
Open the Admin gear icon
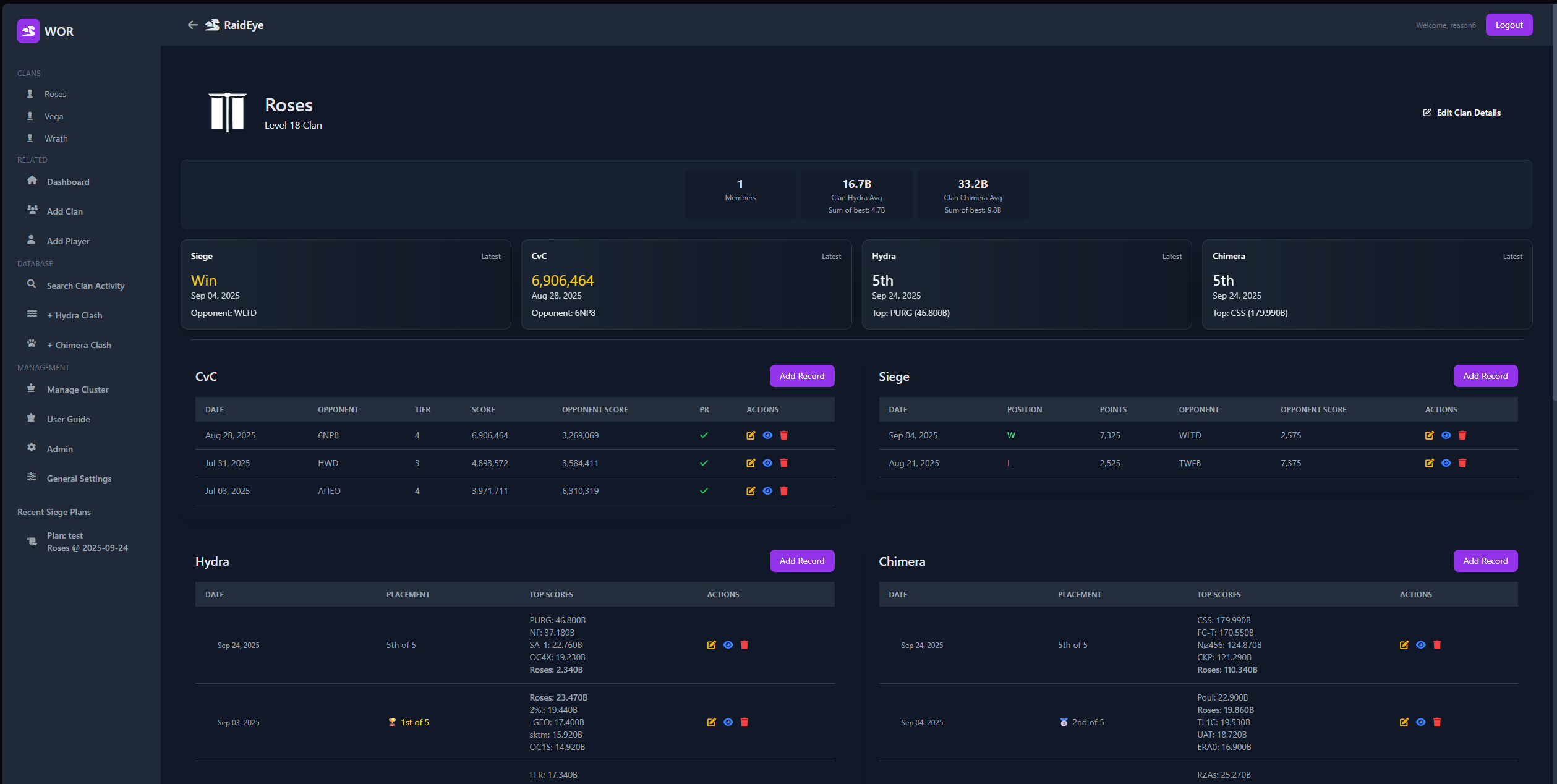(32, 448)
